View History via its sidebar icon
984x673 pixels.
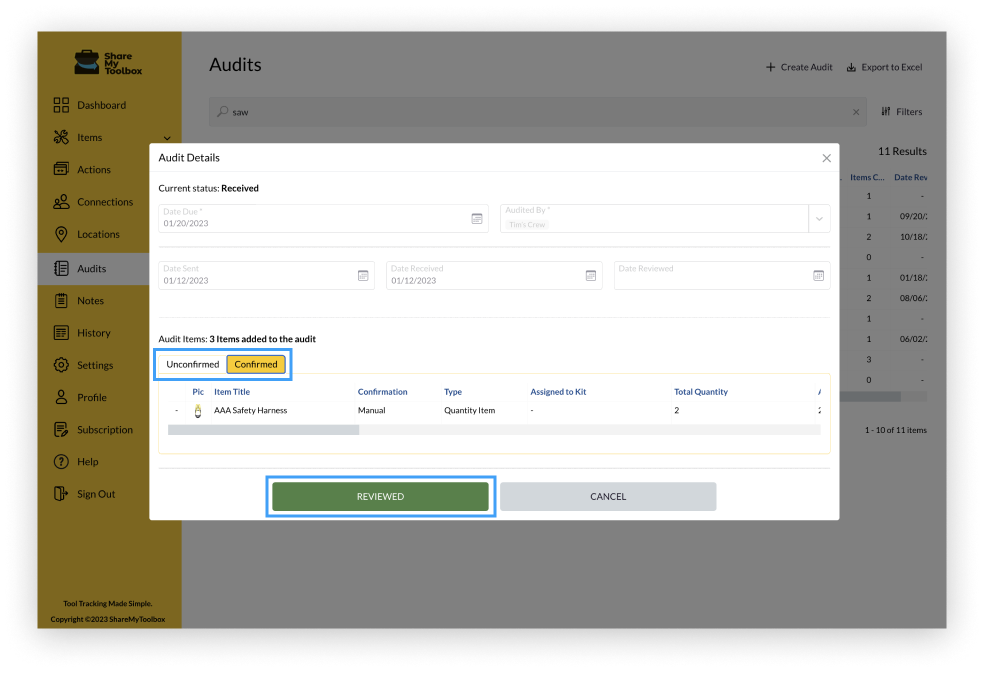click(60, 332)
